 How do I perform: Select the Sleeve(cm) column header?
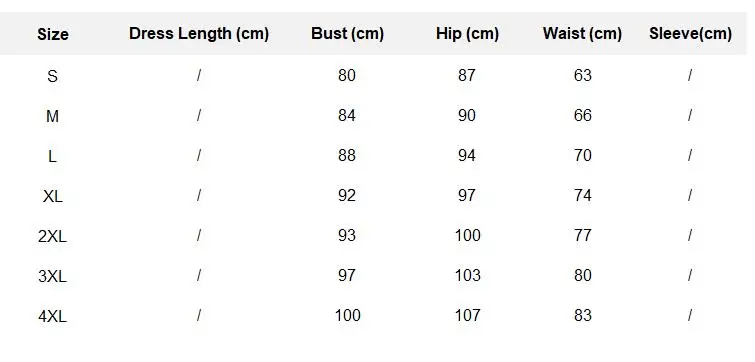690,34
